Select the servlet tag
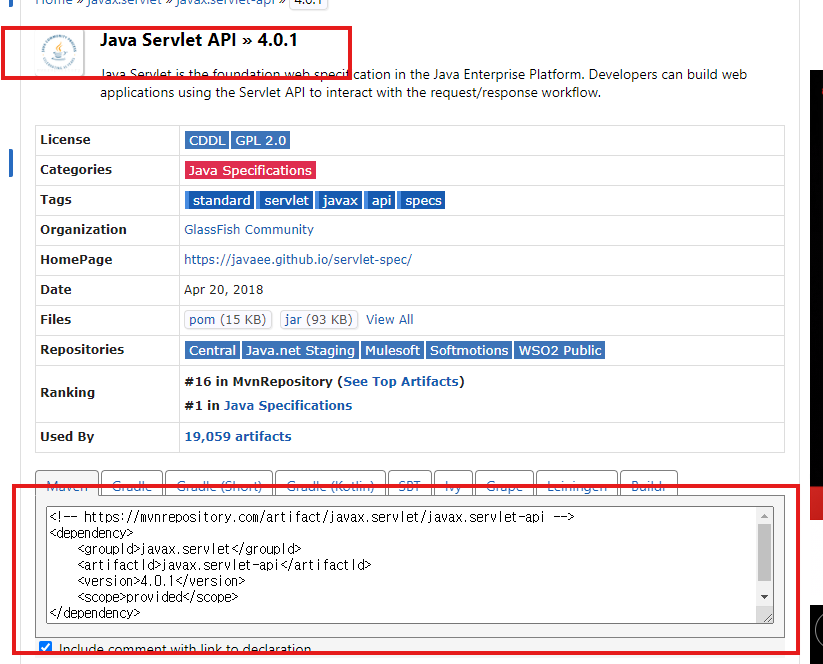This screenshot has height=664, width=823. click(285, 200)
